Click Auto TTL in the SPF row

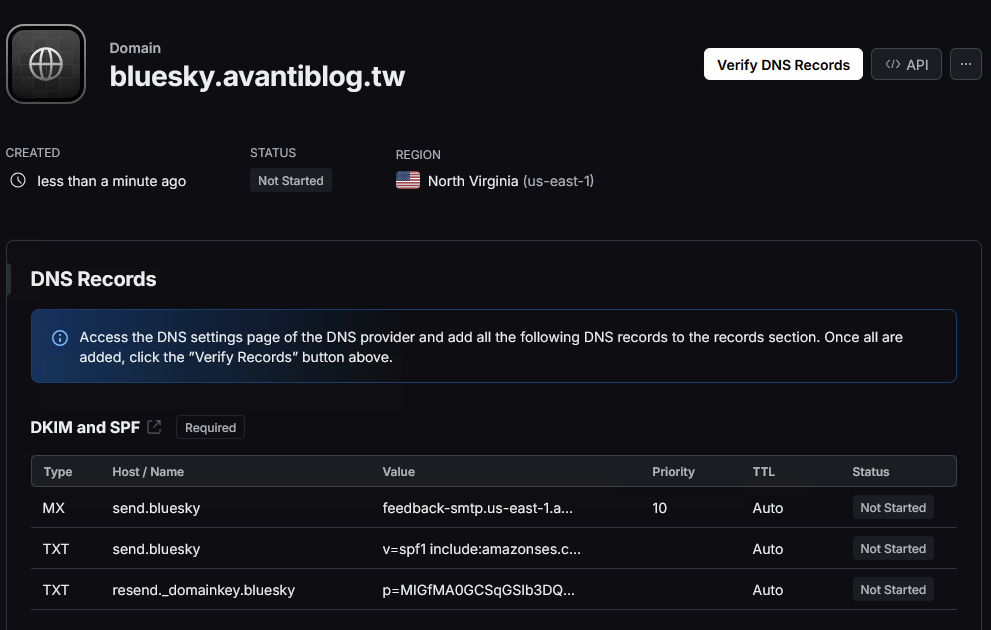tap(768, 549)
